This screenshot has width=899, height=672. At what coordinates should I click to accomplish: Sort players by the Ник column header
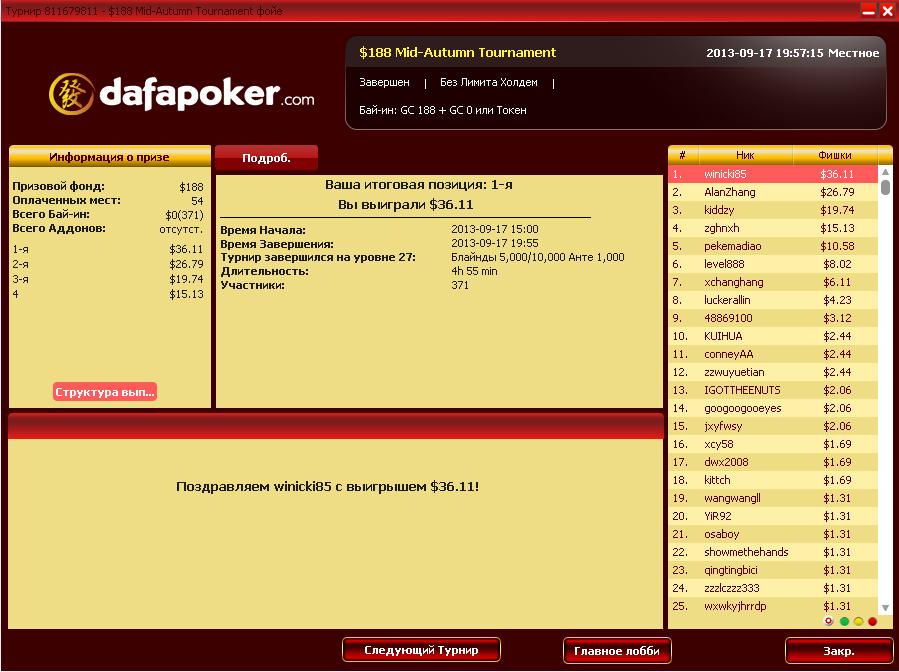745,155
